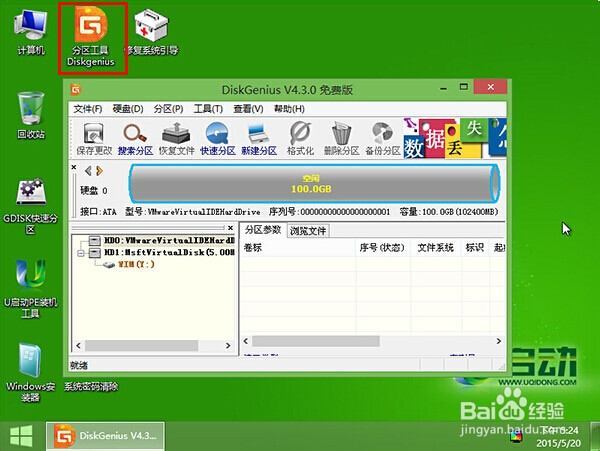Close the disk map panel with small x
600x451 pixels.
click(74, 167)
